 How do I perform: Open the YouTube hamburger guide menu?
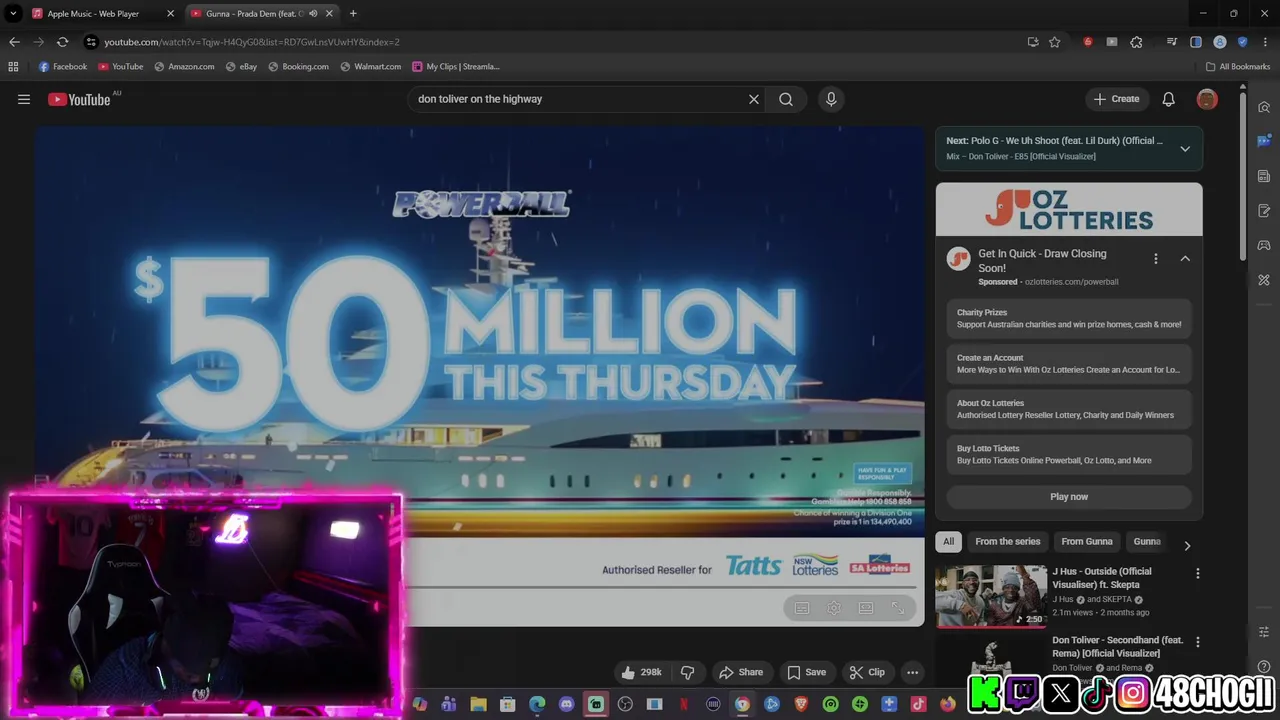pyautogui.click(x=24, y=99)
